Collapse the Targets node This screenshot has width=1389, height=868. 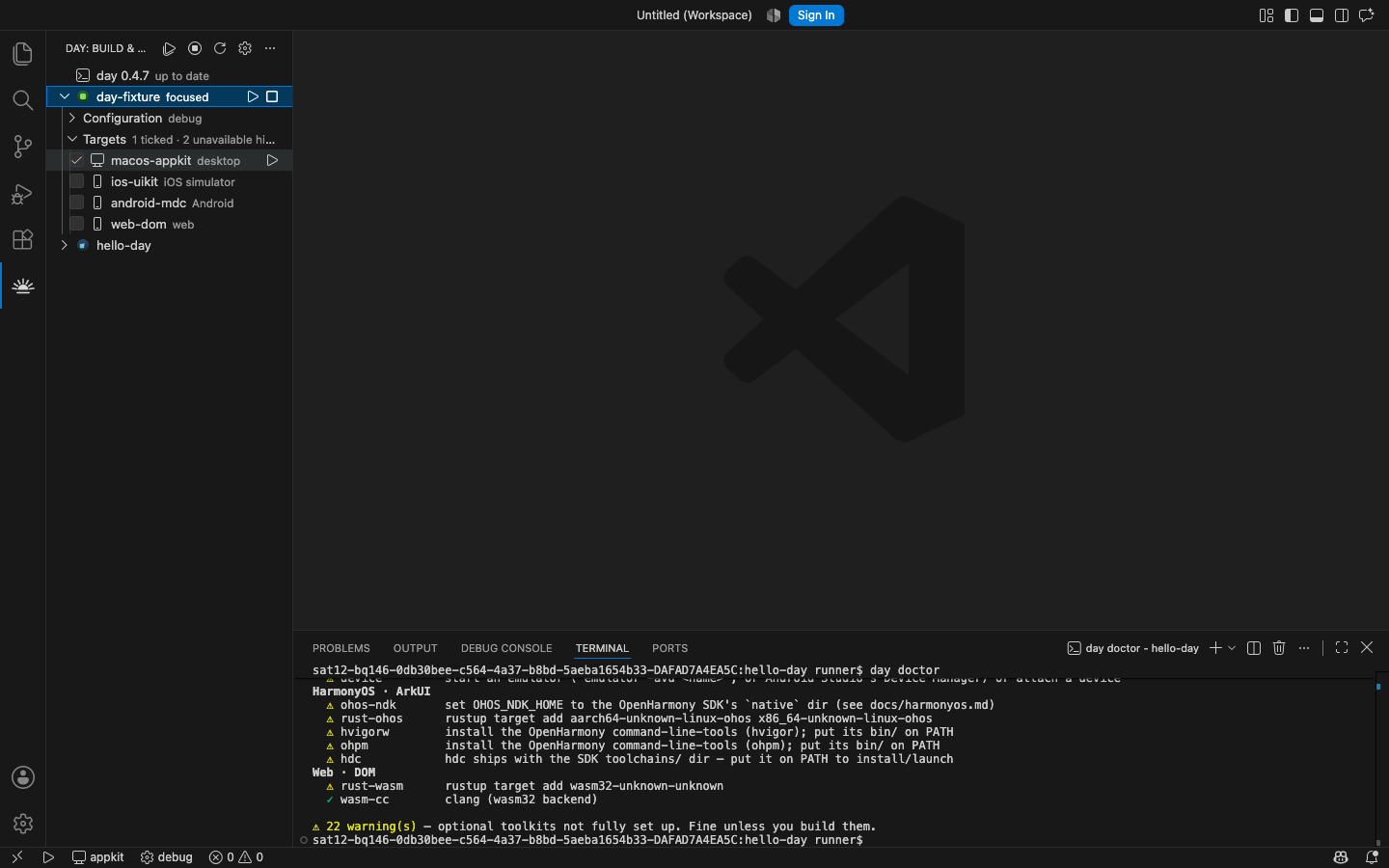click(72, 139)
